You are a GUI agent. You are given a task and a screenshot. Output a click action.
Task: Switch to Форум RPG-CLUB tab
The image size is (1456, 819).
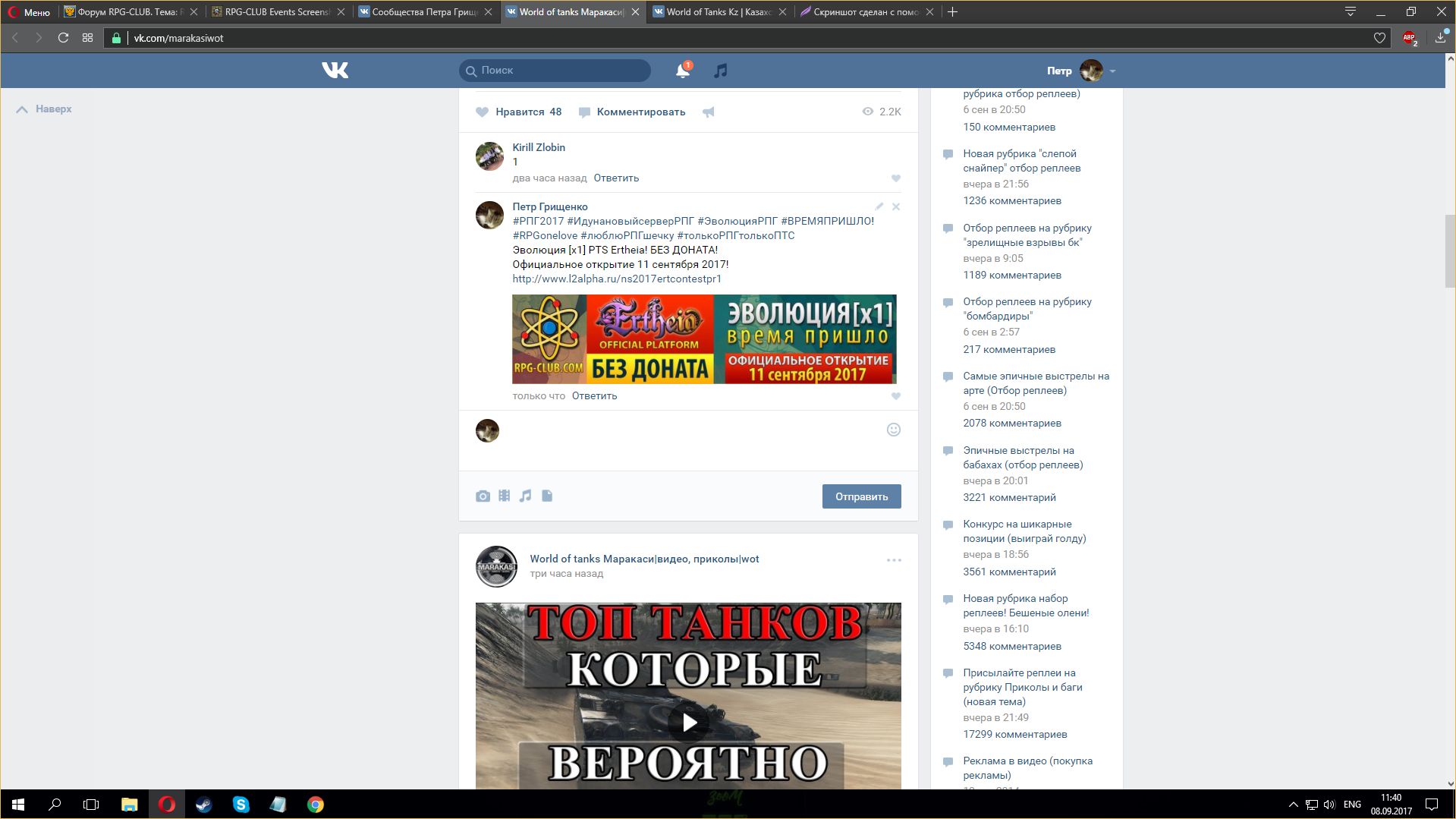point(130,12)
